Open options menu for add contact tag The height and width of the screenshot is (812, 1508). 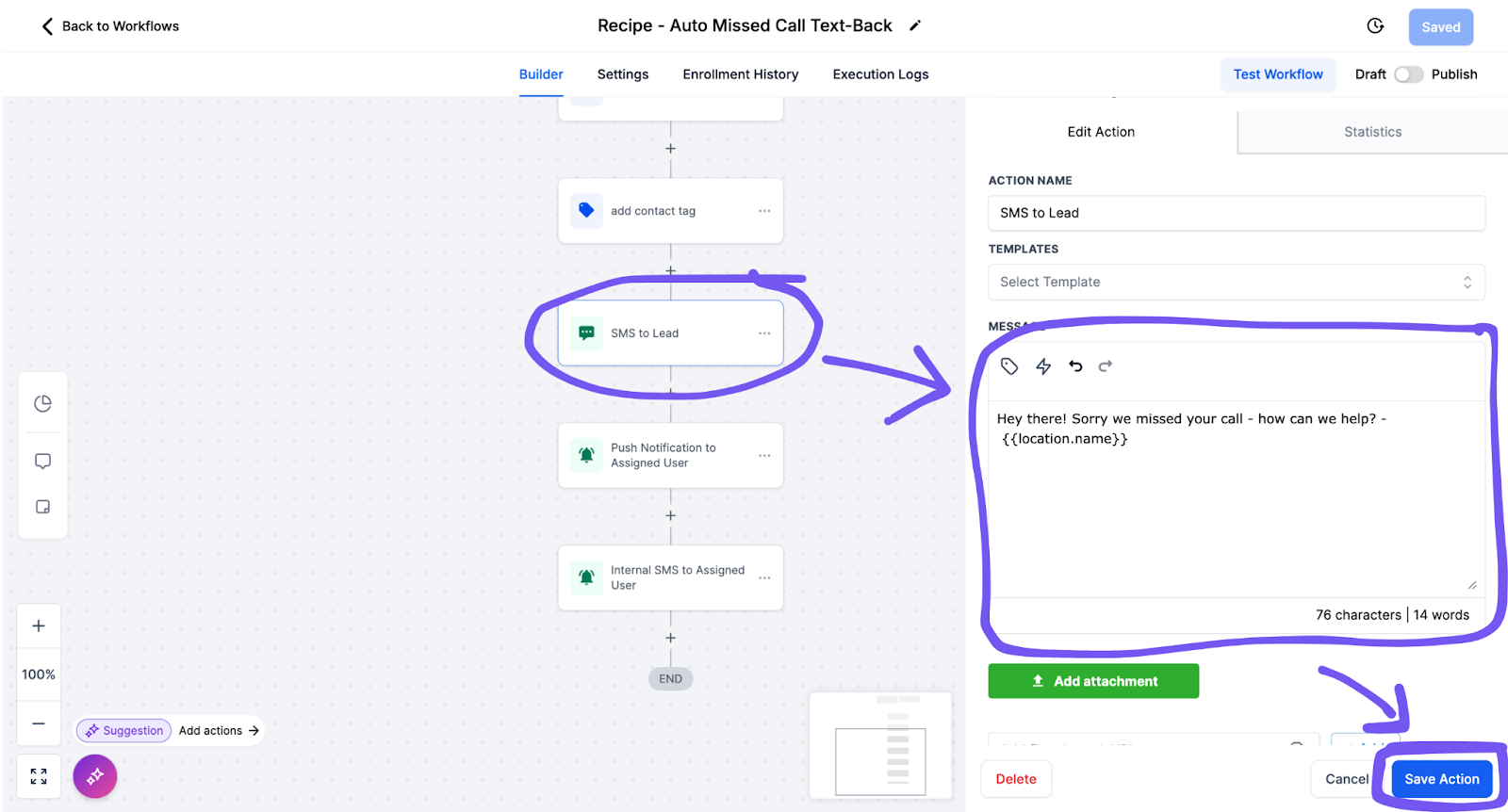click(764, 211)
